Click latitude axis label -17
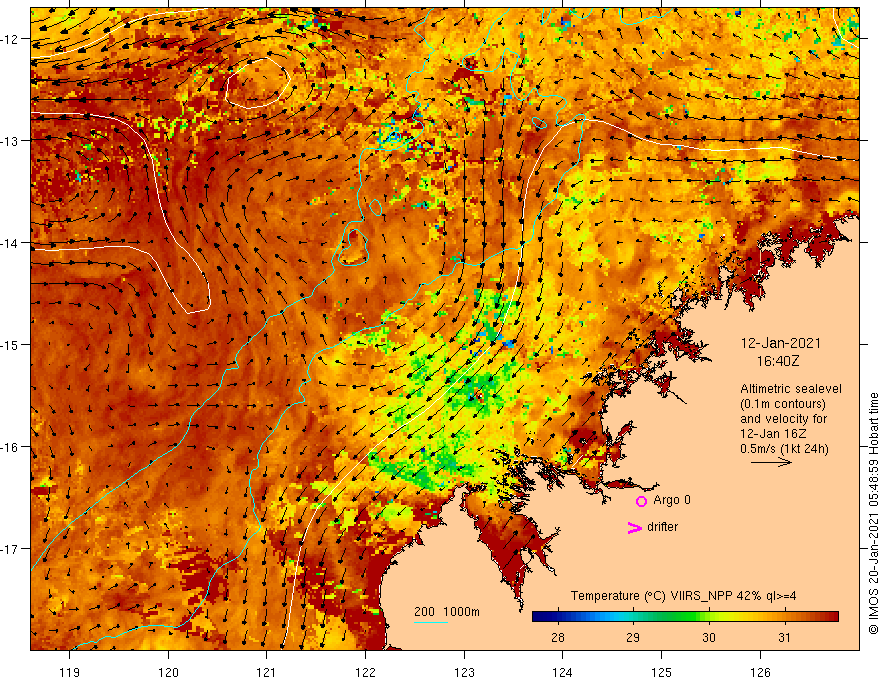 10,549
